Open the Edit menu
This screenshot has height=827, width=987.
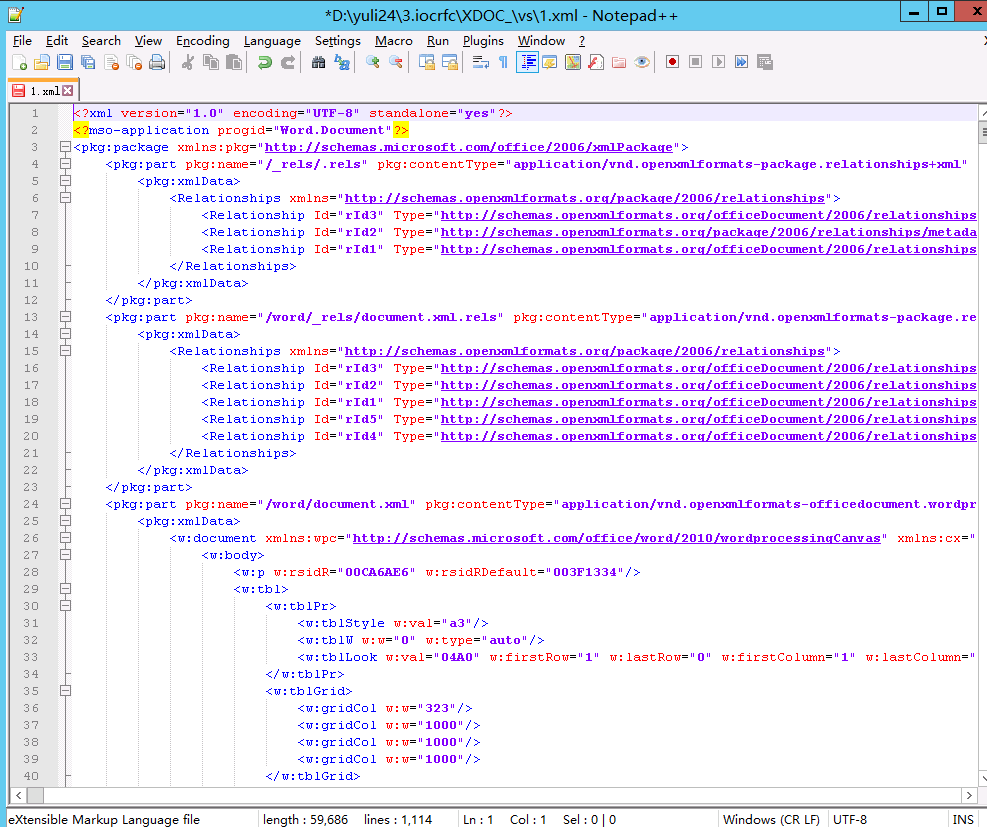pyautogui.click(x=57, y=41)
